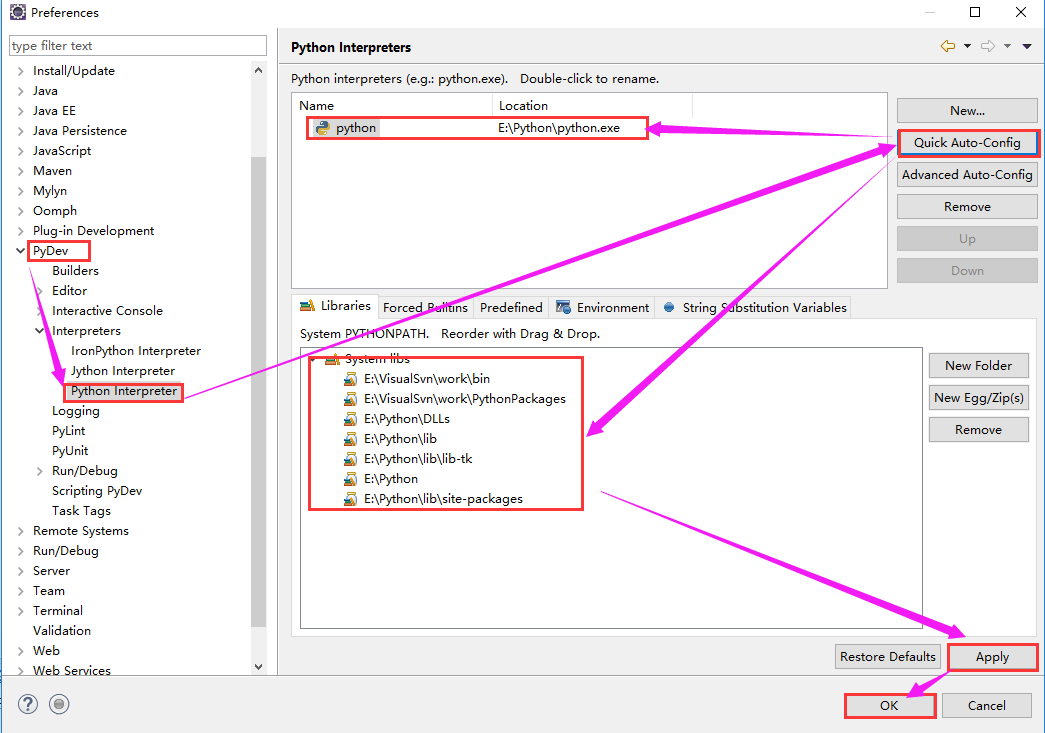Click the type filter text field
Screen dimensions: 1045x733
coord(138,46)
